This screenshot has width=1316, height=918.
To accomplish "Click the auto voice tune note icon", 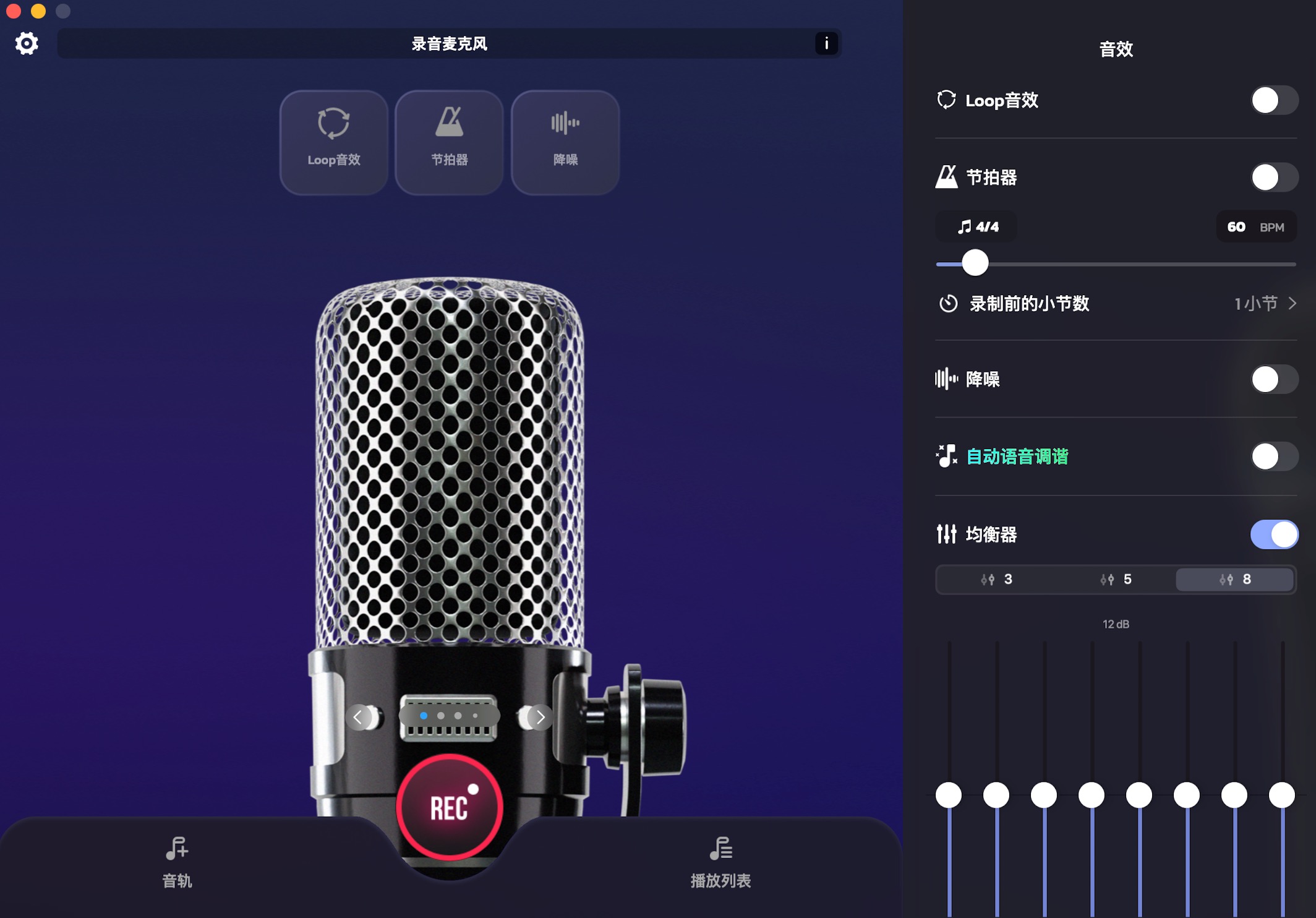I will click(x=946, y=456).
